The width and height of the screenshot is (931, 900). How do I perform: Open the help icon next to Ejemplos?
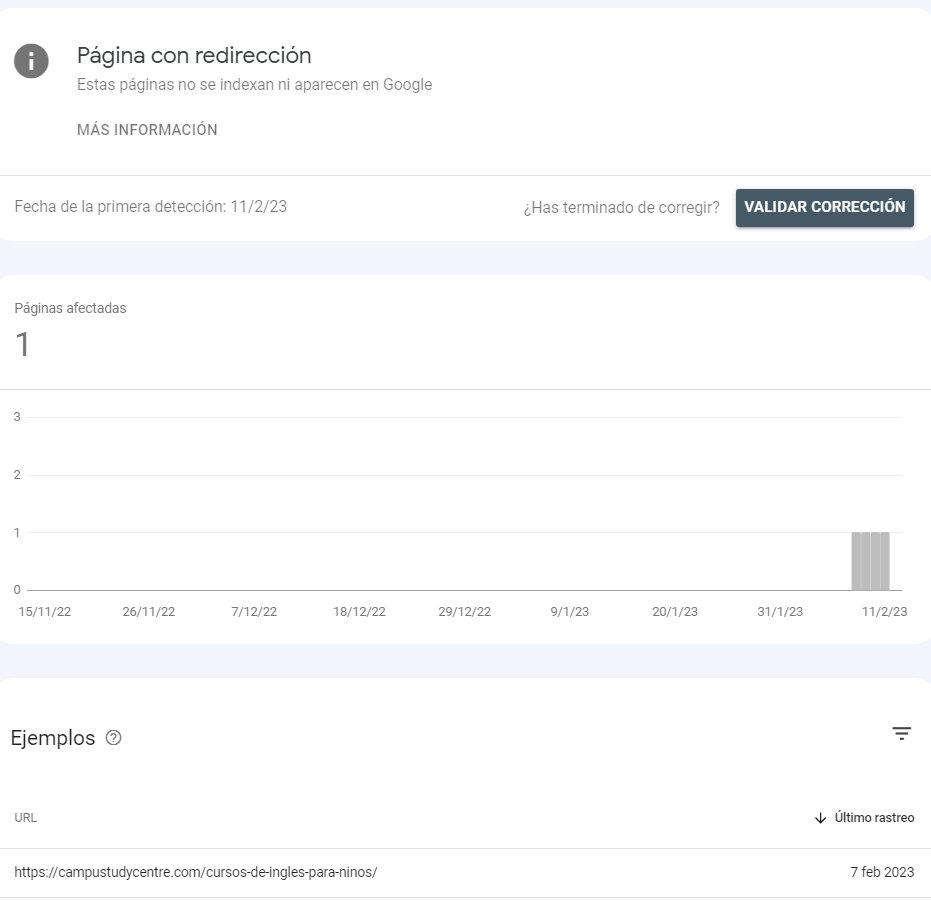(x=113, y=737)
